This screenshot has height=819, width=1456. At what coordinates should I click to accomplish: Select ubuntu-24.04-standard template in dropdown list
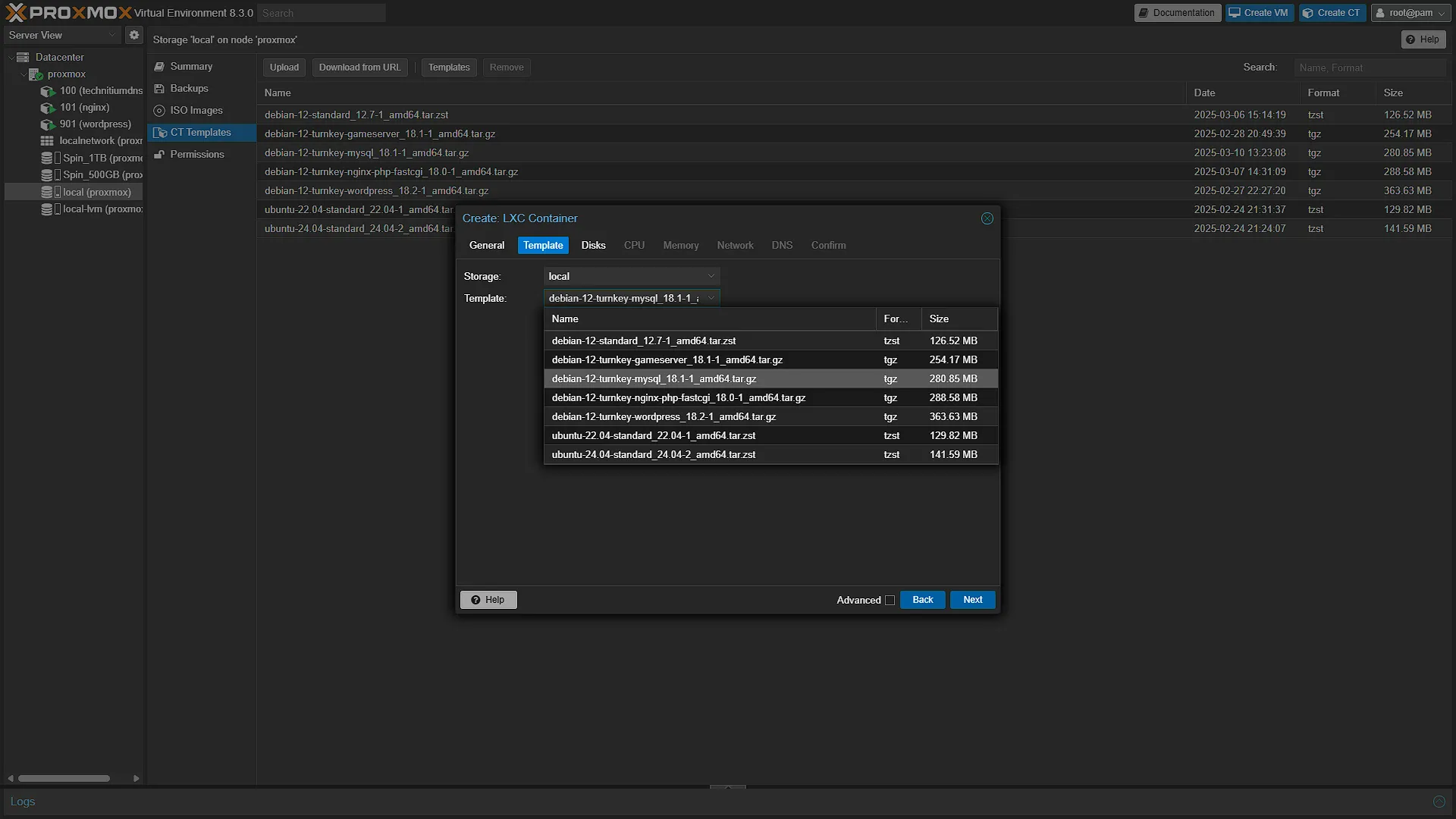click(x=770, y=455)
